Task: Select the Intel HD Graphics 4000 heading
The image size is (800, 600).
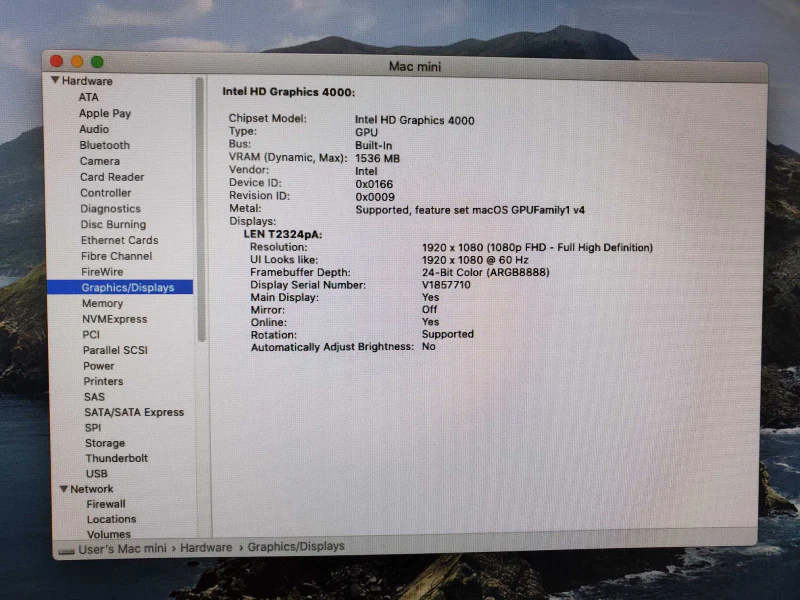Action: (x=289, y=92)
